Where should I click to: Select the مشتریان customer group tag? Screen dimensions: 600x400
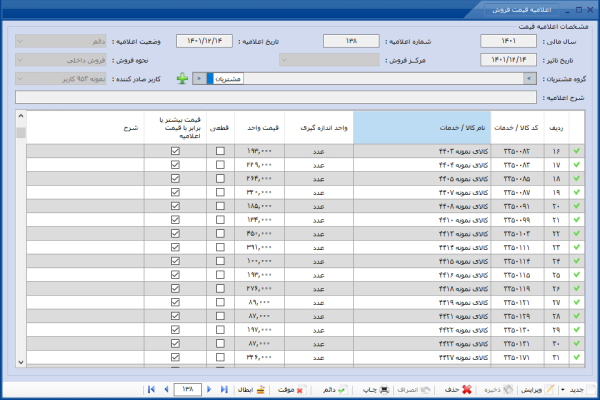tap(228, 79)
